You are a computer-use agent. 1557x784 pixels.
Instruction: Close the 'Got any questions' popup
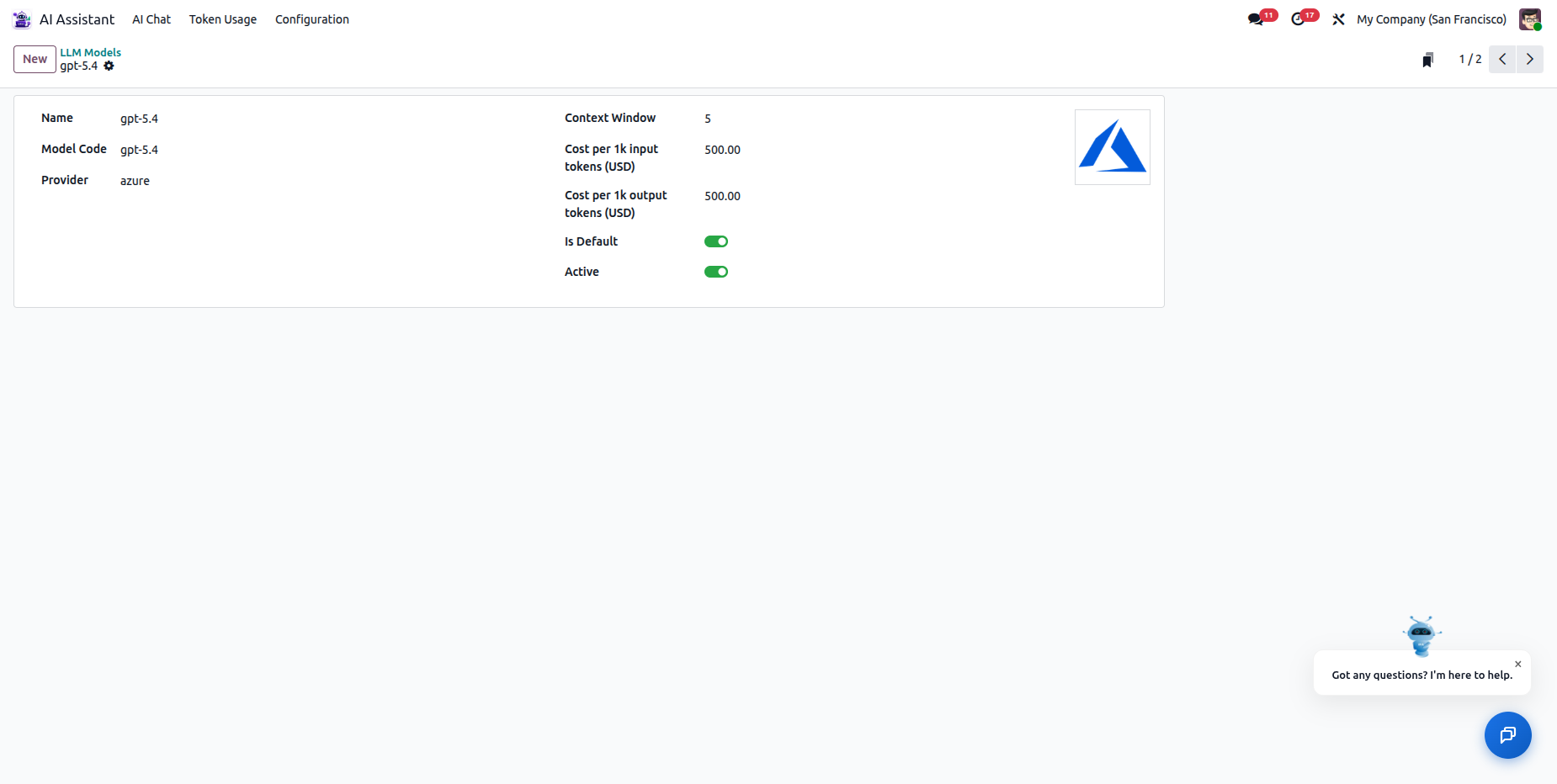click(1518, 664)
